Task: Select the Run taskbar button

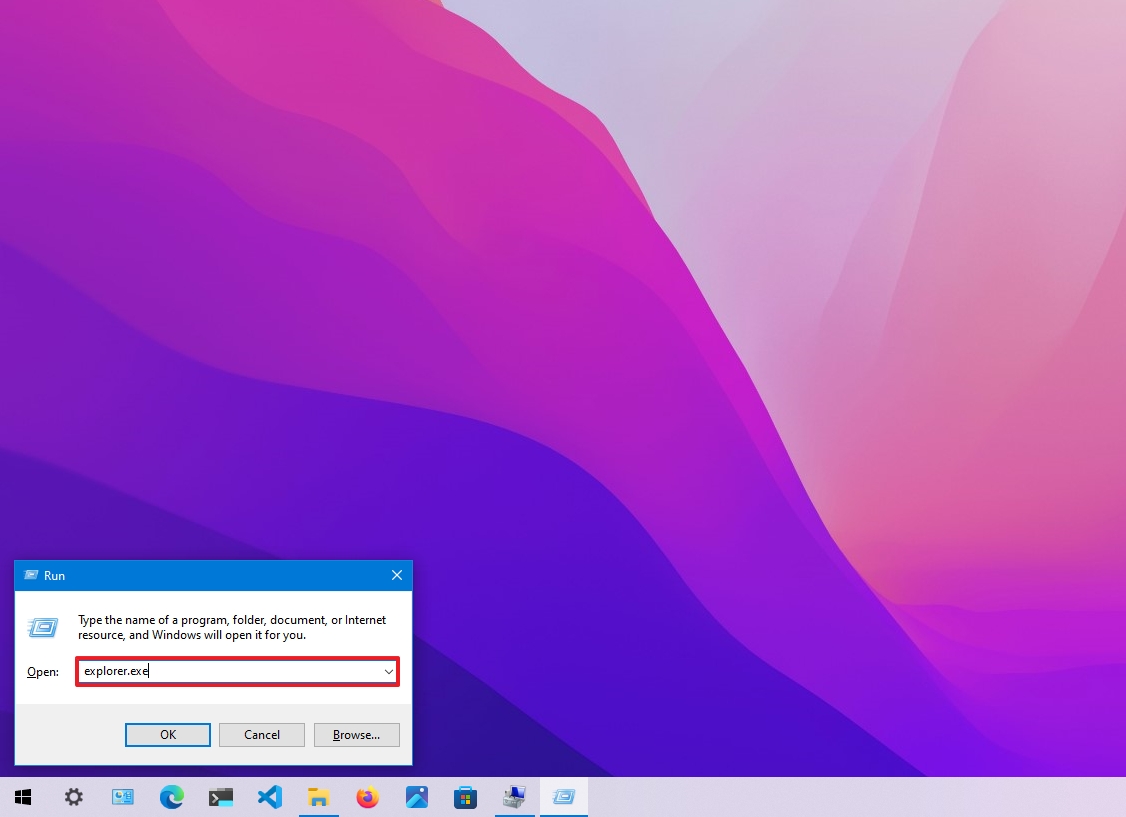Action: click(x=564, y=797)
